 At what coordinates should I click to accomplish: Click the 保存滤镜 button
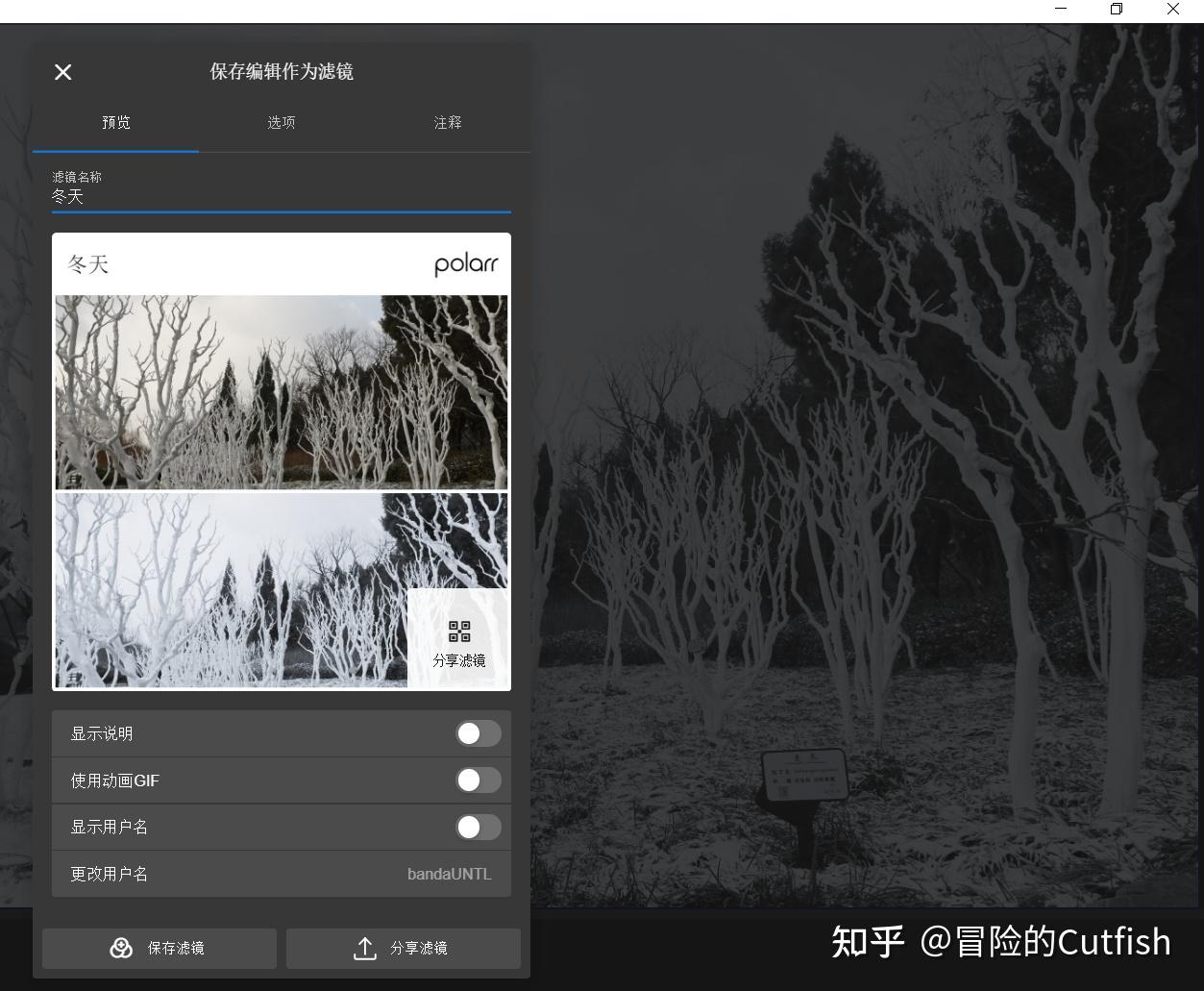(x=160, y=949)
